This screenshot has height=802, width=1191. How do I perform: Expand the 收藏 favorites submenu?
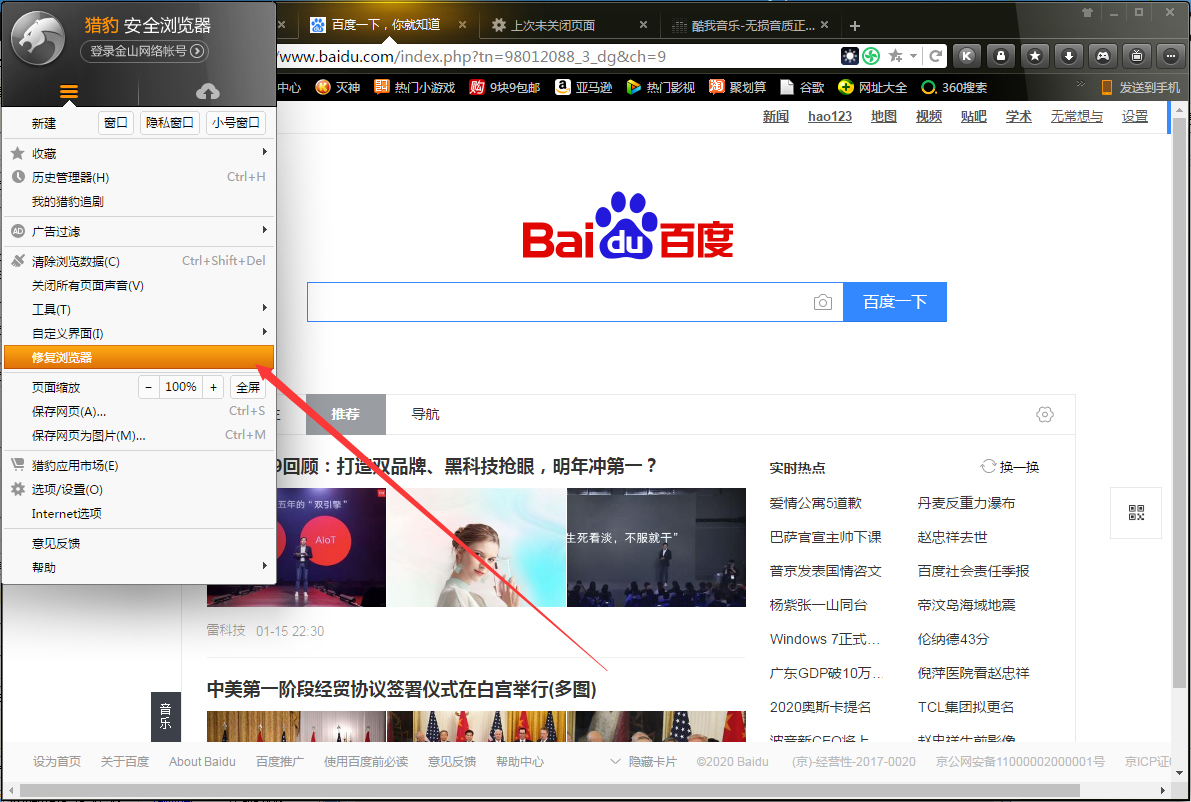click(x=47, y=153)
